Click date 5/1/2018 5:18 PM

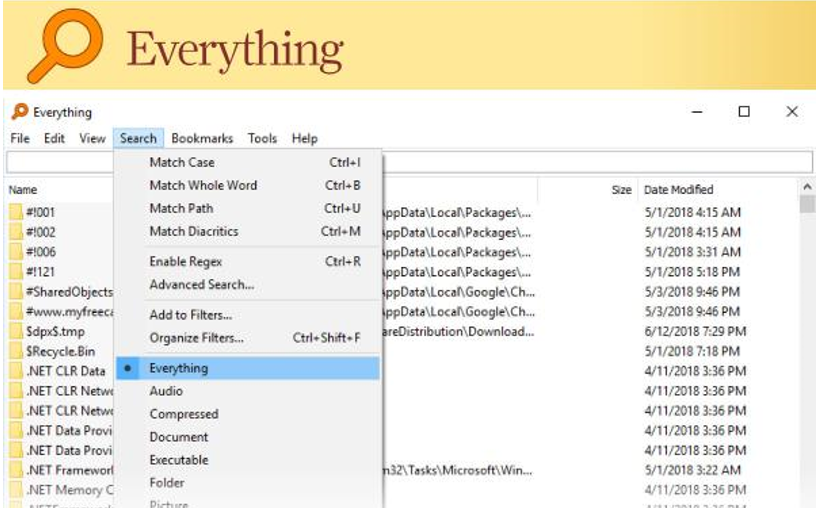(692, 272)
